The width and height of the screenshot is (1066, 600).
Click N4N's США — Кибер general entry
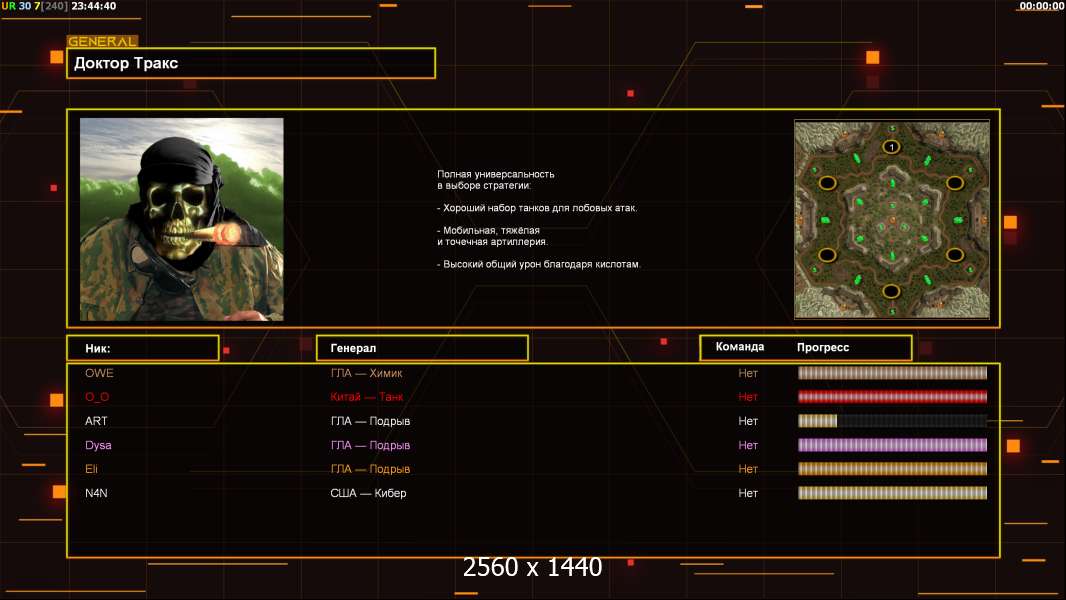[368, 493]
